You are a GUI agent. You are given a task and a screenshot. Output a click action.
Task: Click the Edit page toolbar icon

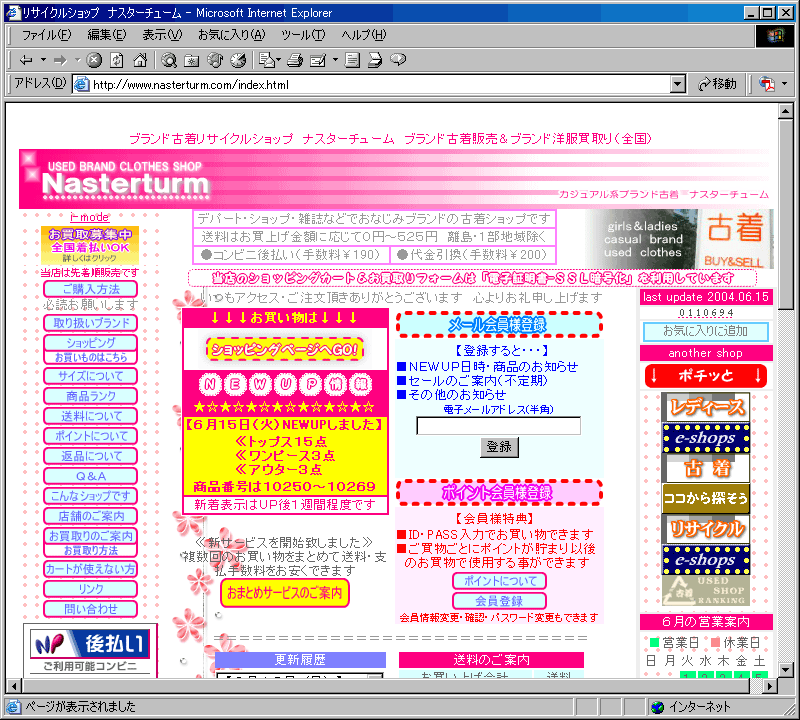[318, 60]
